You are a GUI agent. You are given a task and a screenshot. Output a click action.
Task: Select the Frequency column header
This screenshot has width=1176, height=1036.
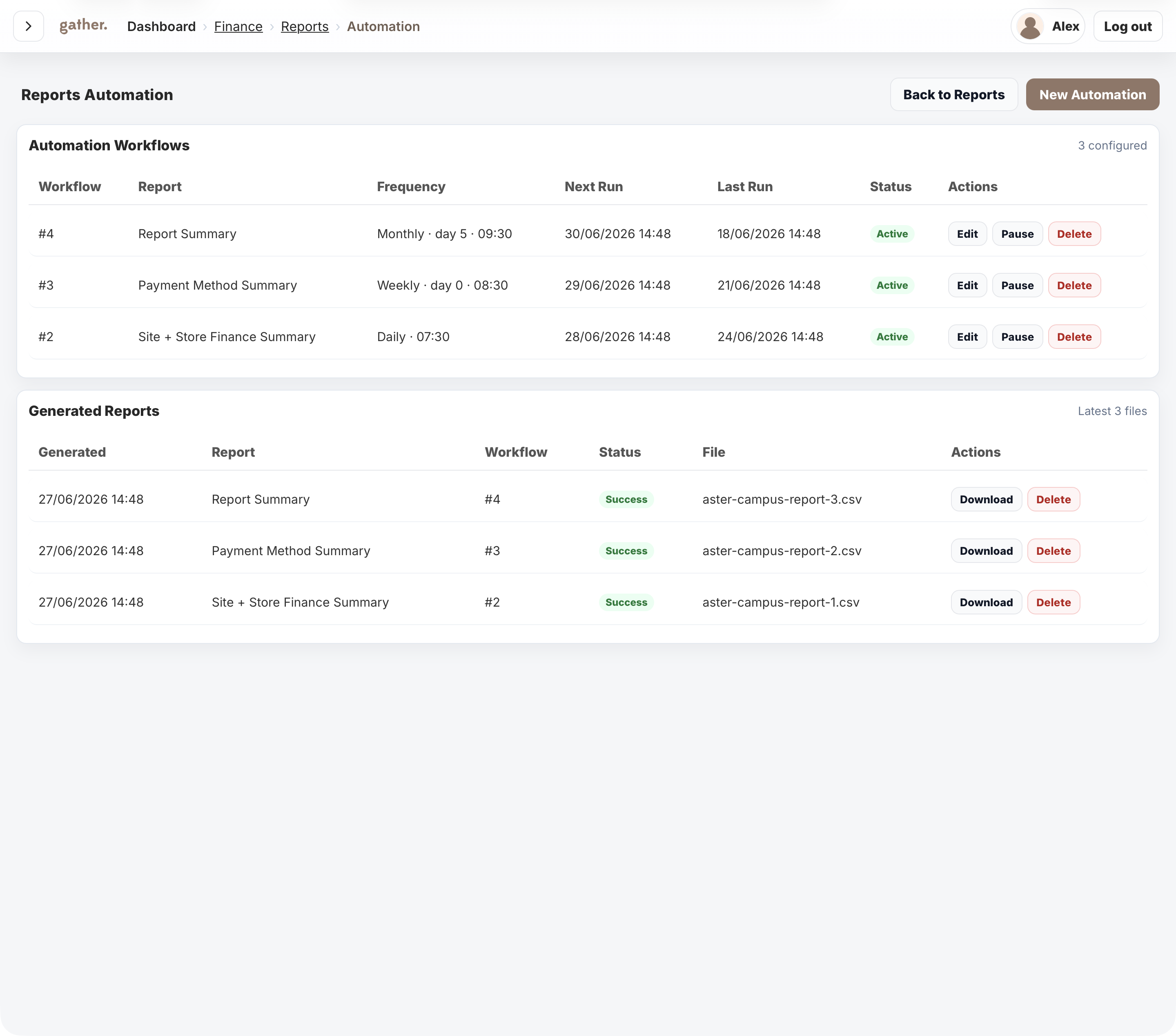pyautogui.click(x=411, y=186)
